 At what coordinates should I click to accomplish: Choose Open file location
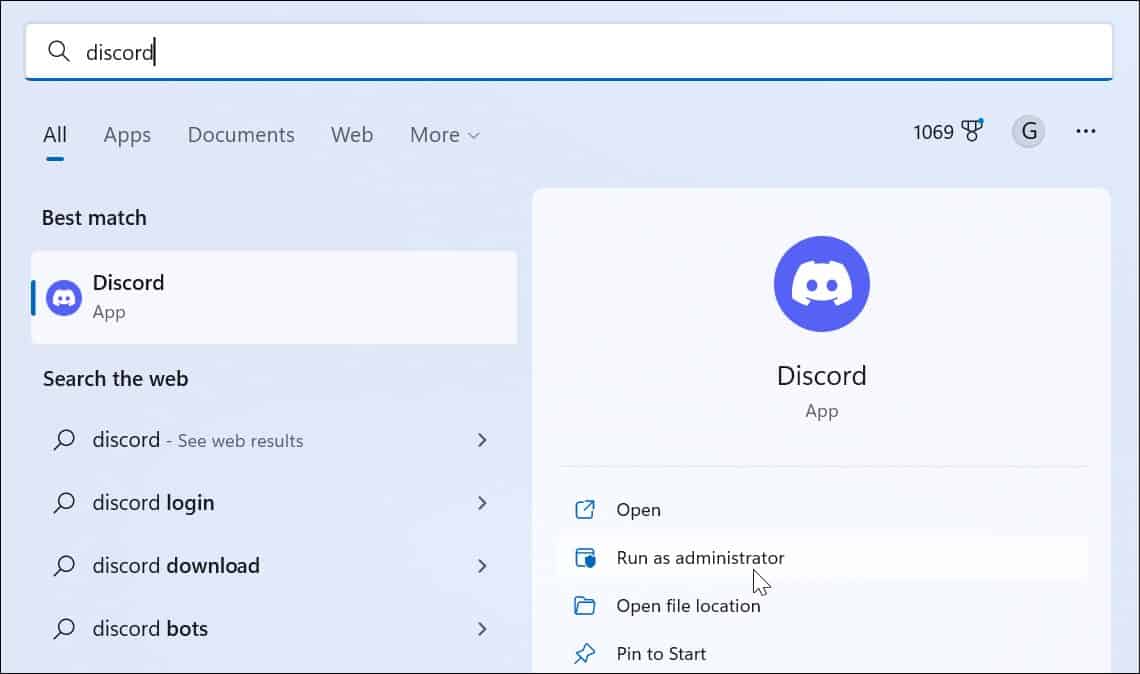[x=823, y=606]
